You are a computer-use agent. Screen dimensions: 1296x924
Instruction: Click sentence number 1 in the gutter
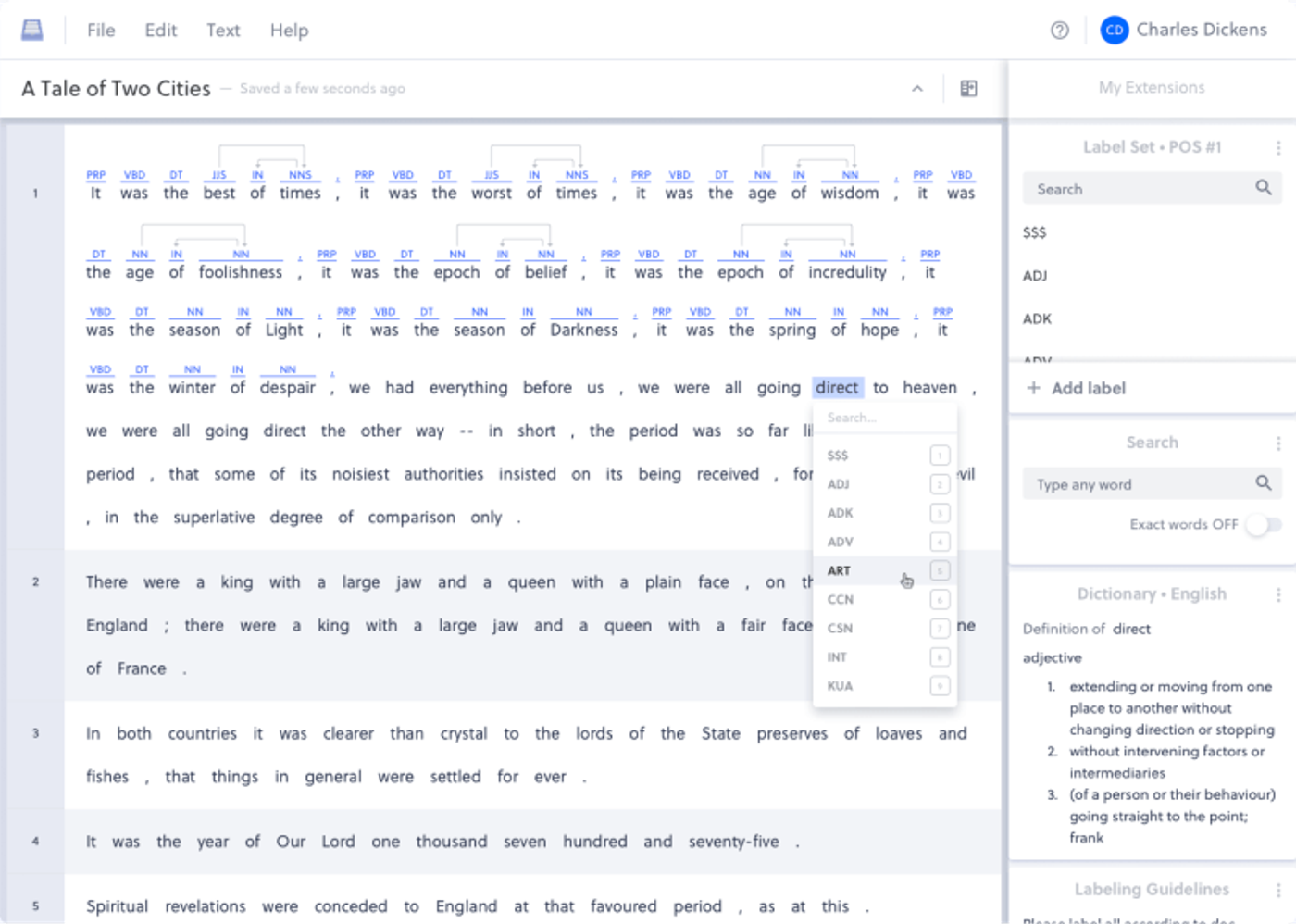click(35, 194)
